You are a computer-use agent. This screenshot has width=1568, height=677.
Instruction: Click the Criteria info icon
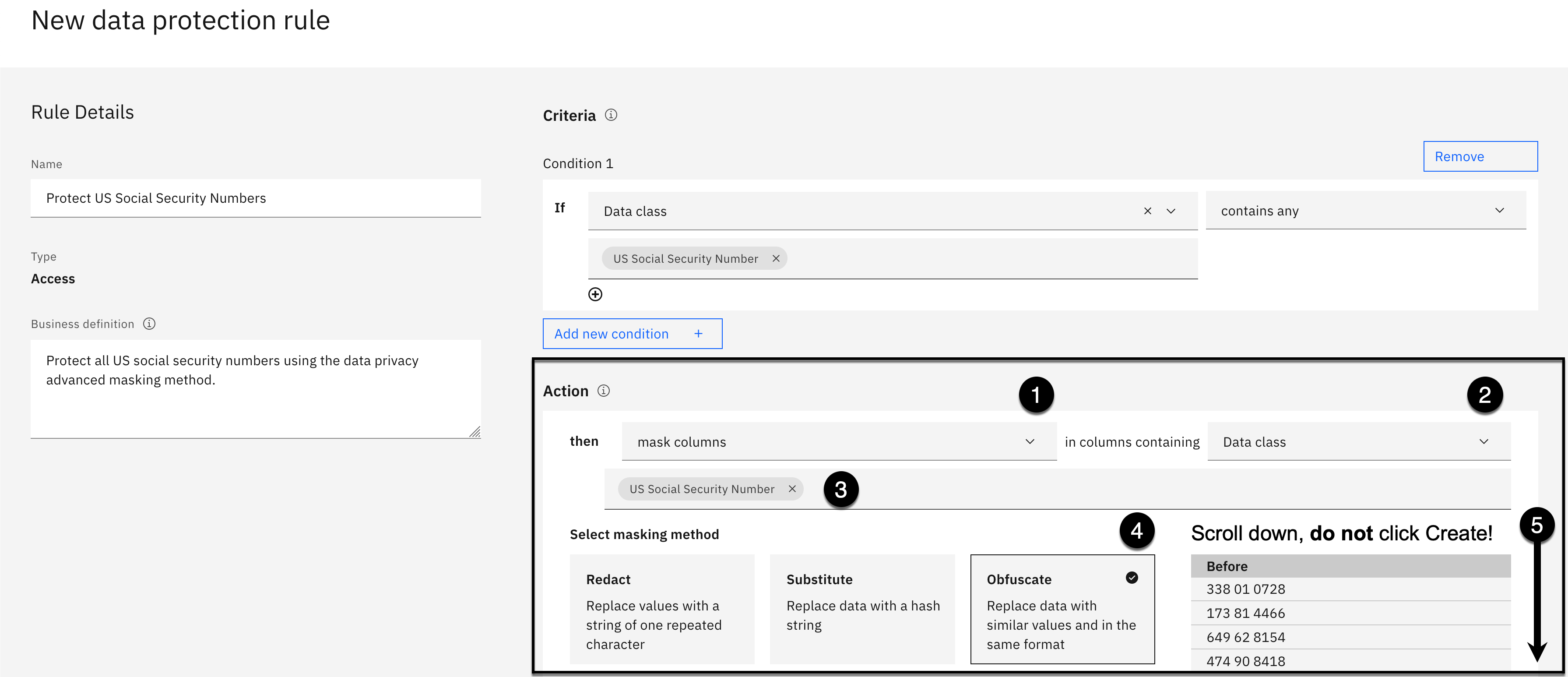pyautogui.click(x=611, y=115)
